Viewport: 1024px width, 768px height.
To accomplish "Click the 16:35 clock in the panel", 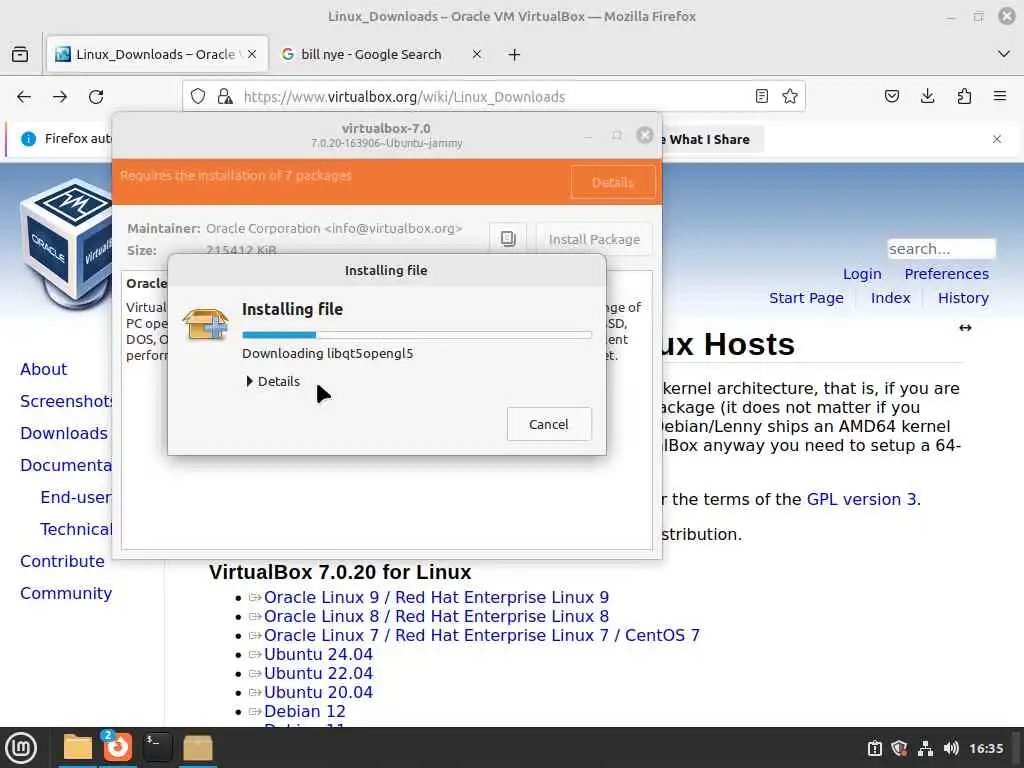I will (986, 748).
